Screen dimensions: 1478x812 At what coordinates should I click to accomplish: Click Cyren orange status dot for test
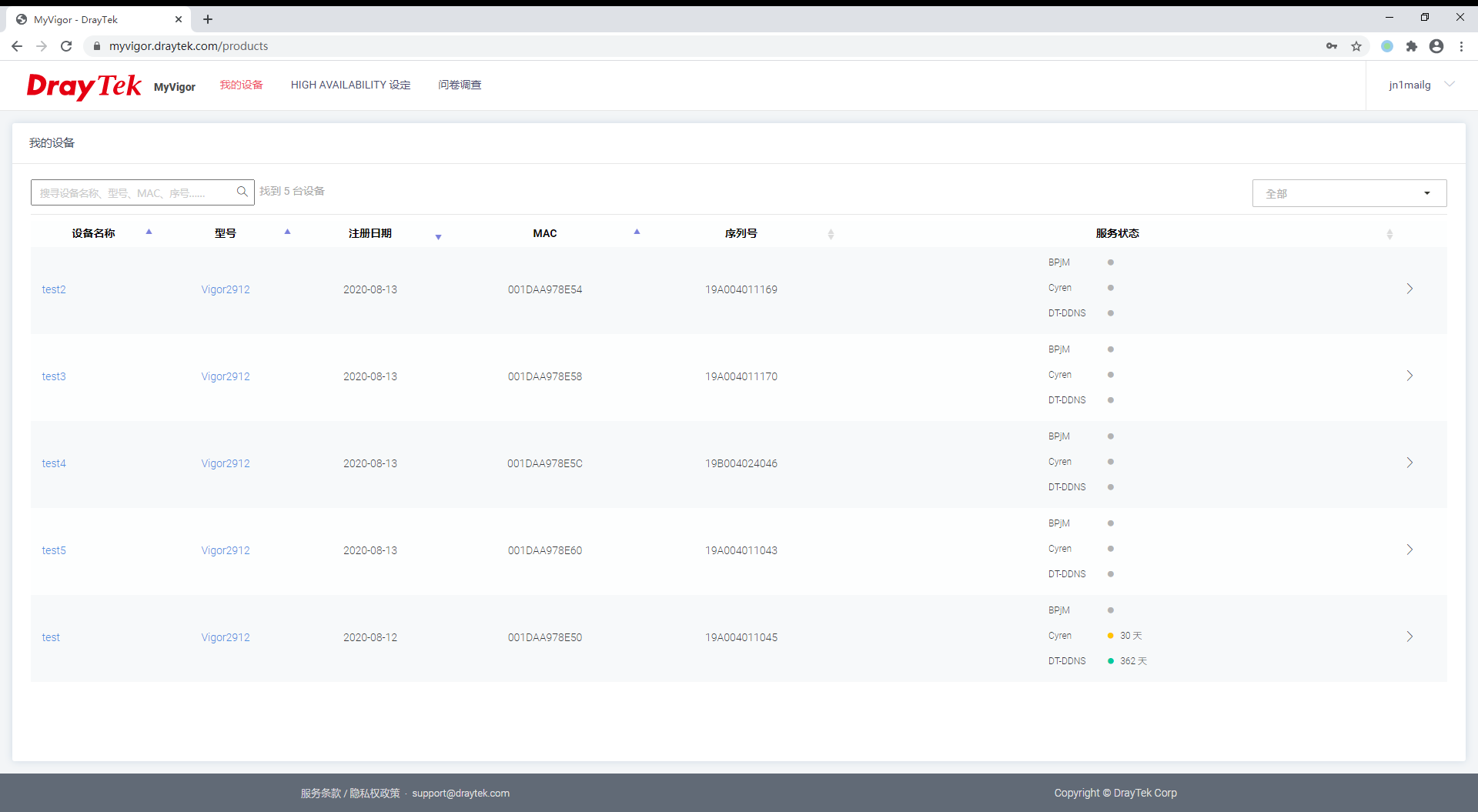[1110, 636]
